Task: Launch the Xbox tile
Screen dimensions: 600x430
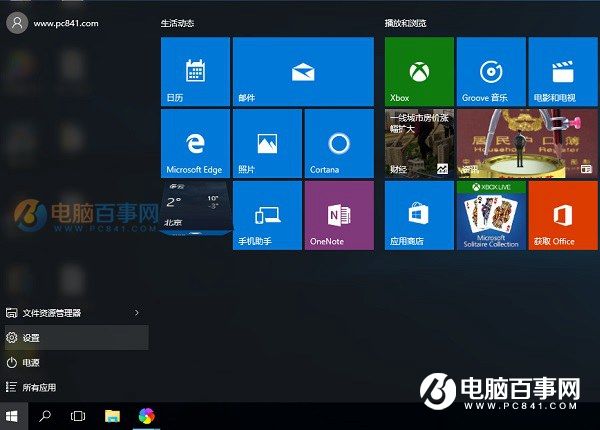Action: pyautogui.click(x=419, y=72)
